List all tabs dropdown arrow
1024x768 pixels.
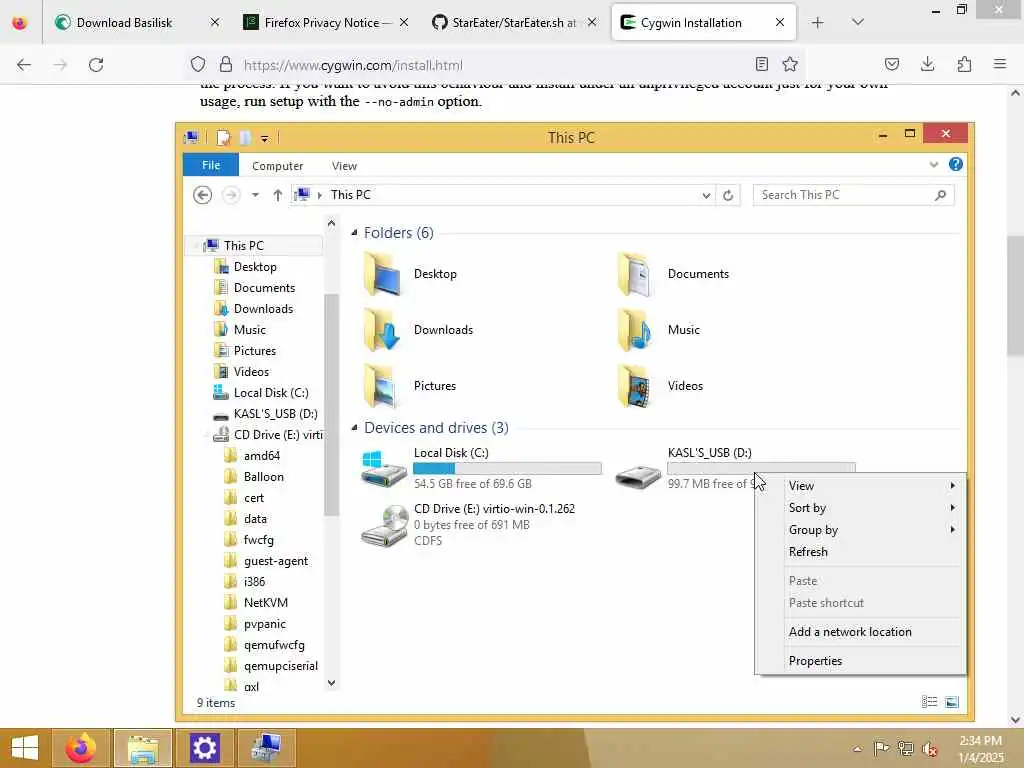coord(858,22)
